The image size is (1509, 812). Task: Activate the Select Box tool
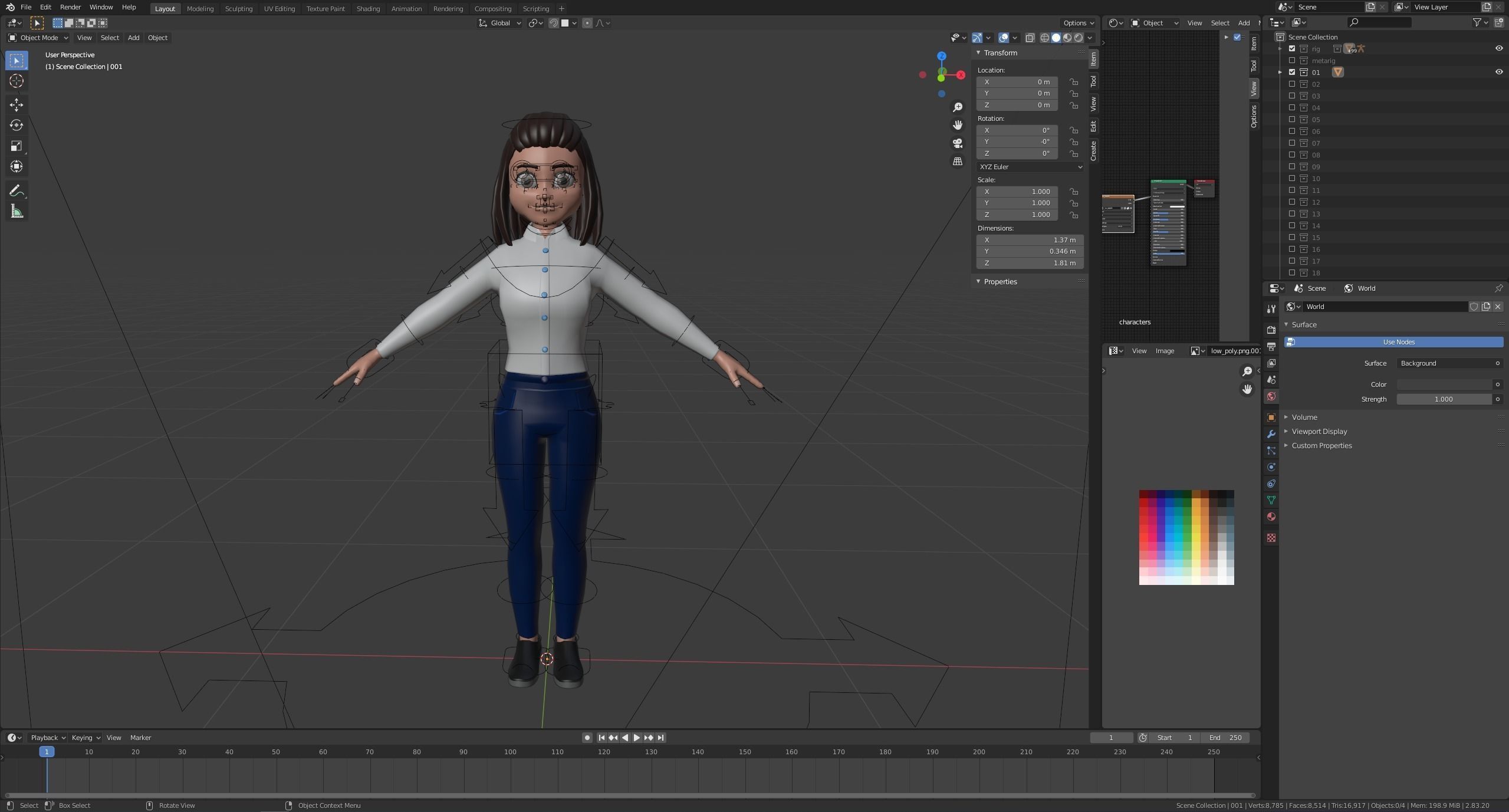(17, 60)
